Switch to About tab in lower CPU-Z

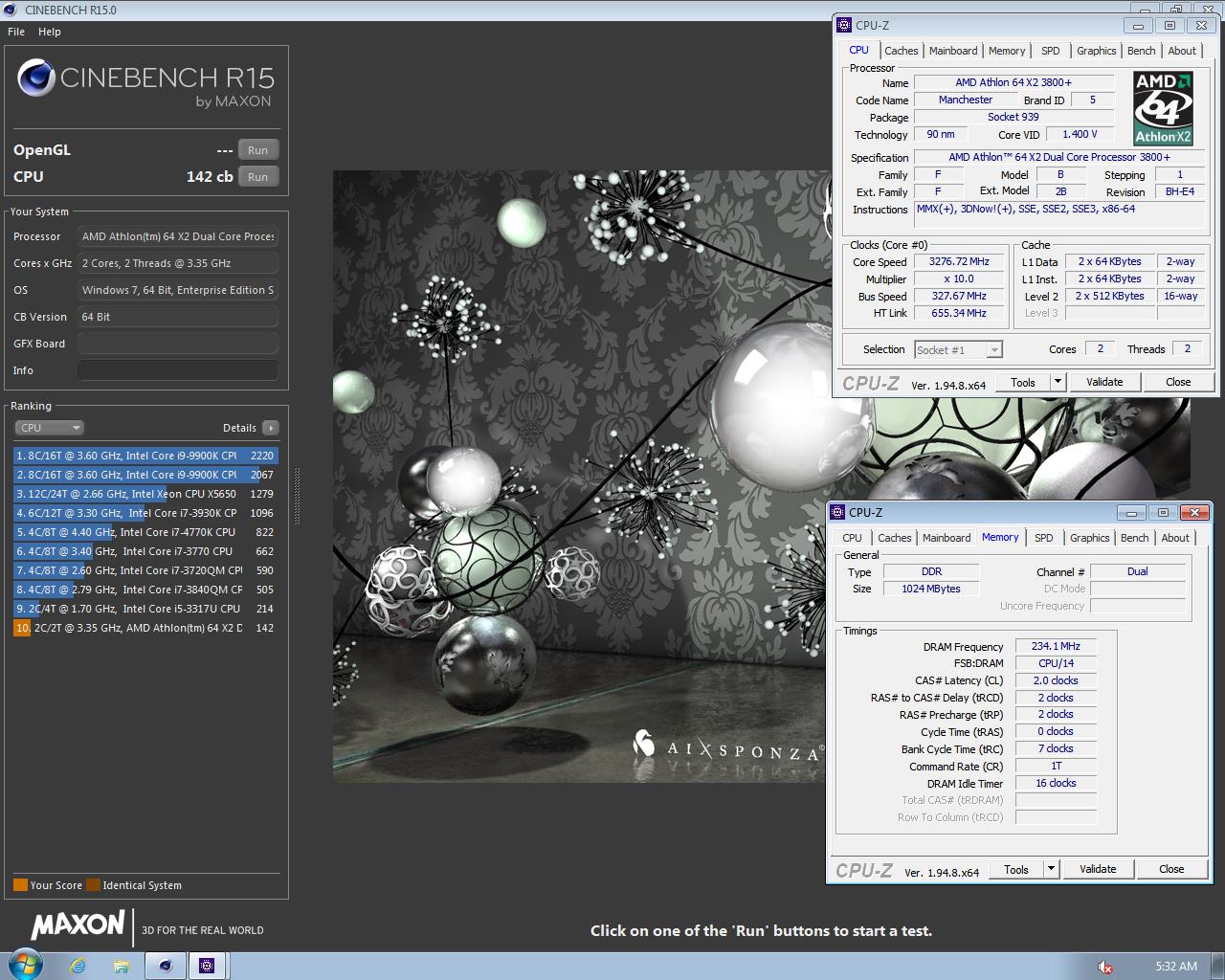(x=1175, y=538)
